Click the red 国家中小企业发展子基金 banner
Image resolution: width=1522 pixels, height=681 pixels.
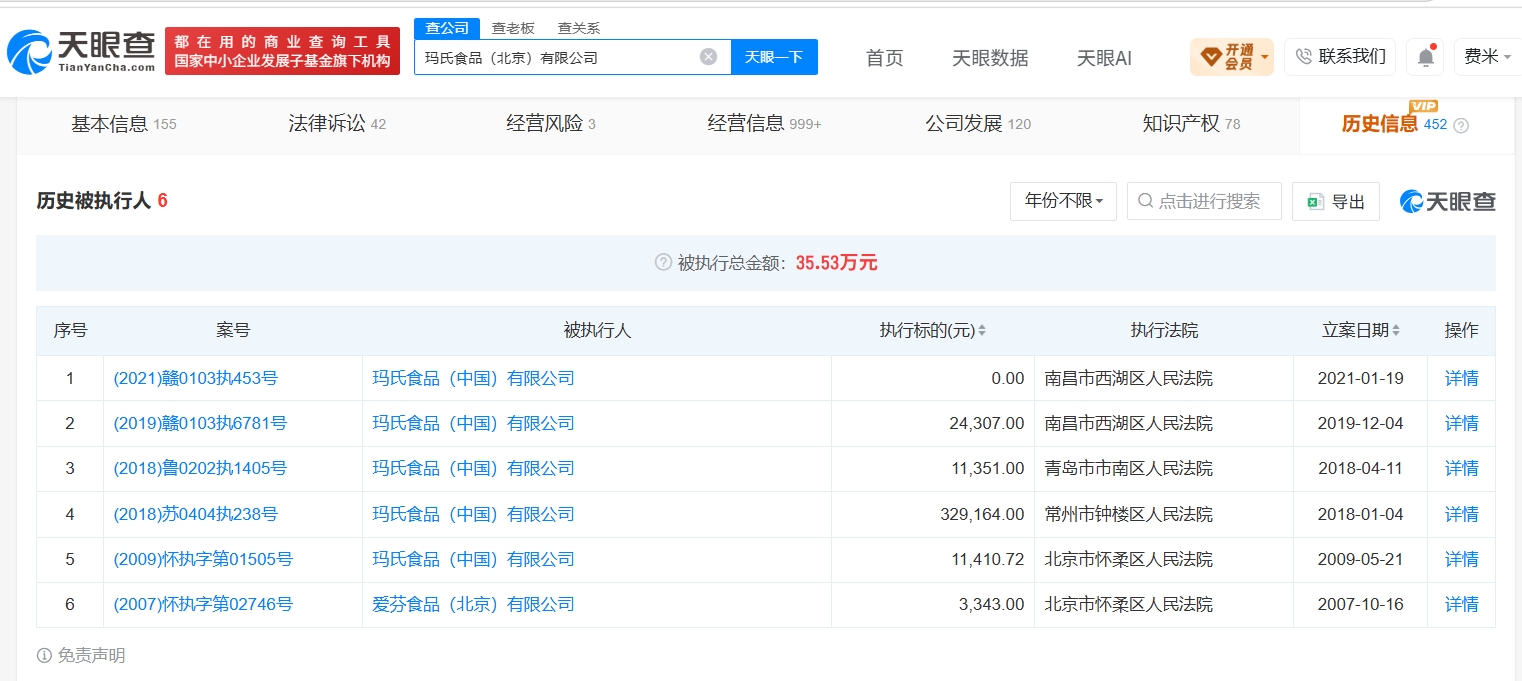tap(282, 51)
